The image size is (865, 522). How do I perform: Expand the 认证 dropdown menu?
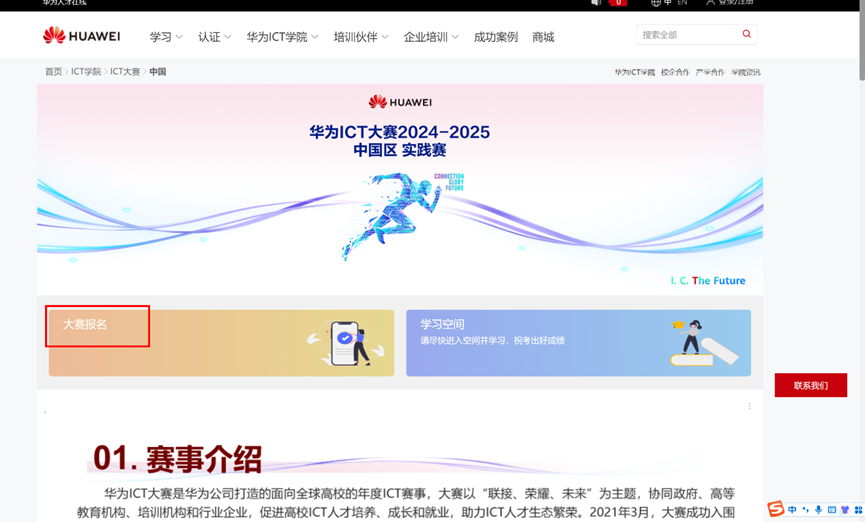214,37
